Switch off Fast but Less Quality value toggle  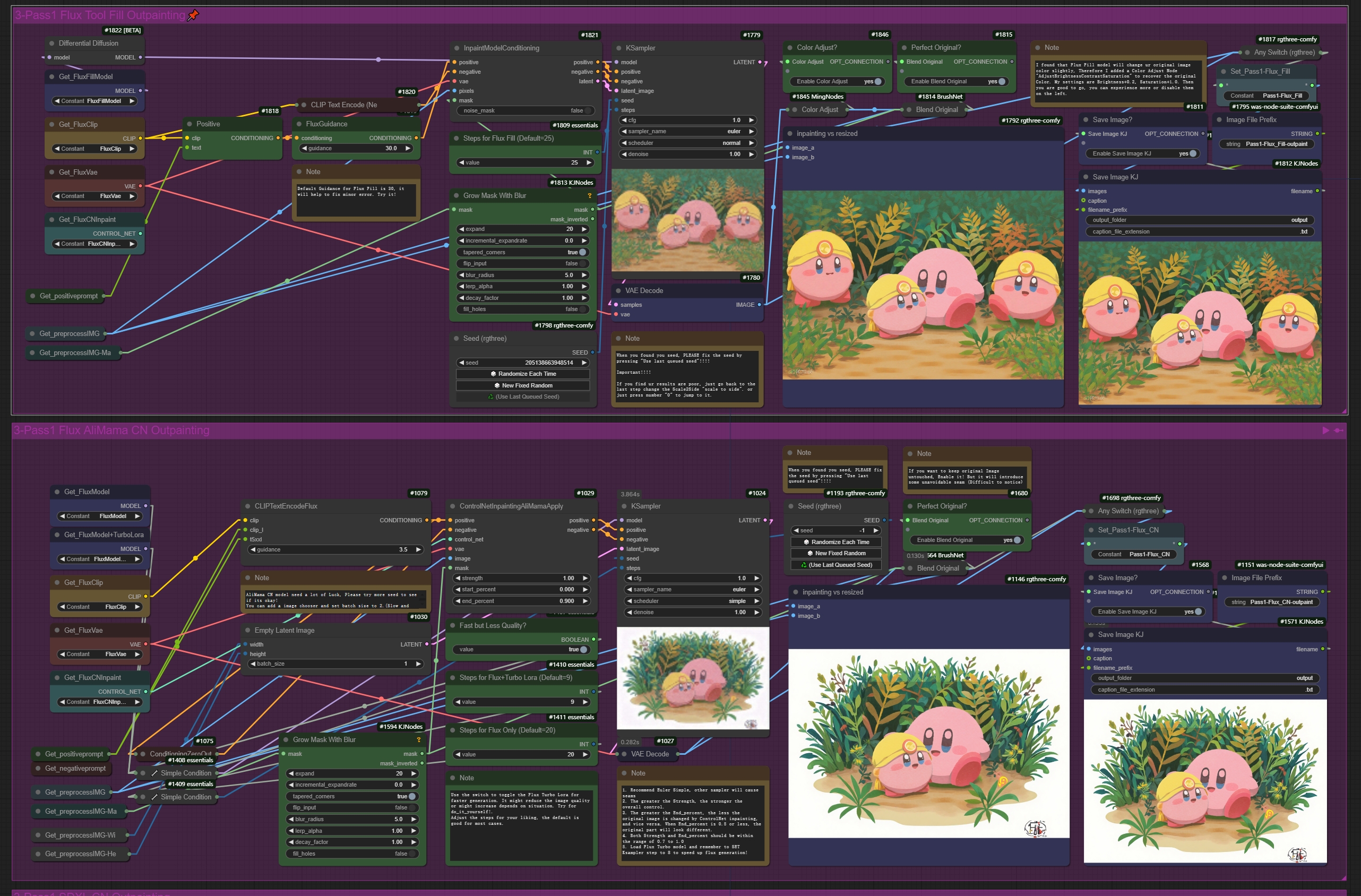coord(583,649)
